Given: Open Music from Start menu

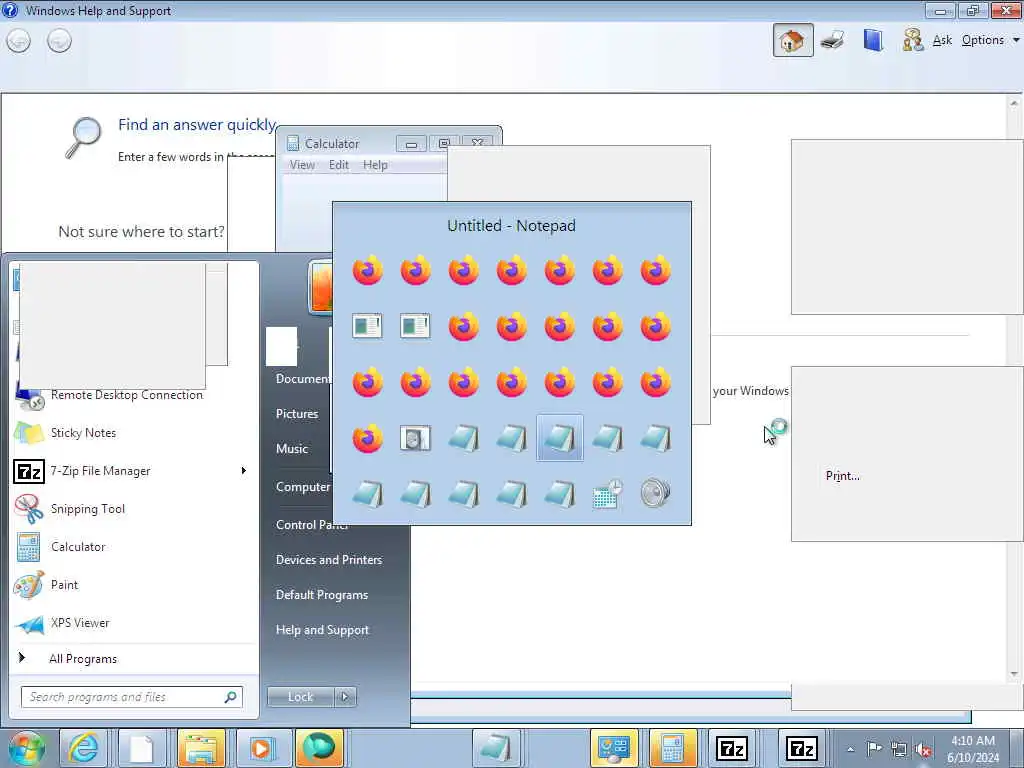Looking at the screenshot, I should 292,449.
